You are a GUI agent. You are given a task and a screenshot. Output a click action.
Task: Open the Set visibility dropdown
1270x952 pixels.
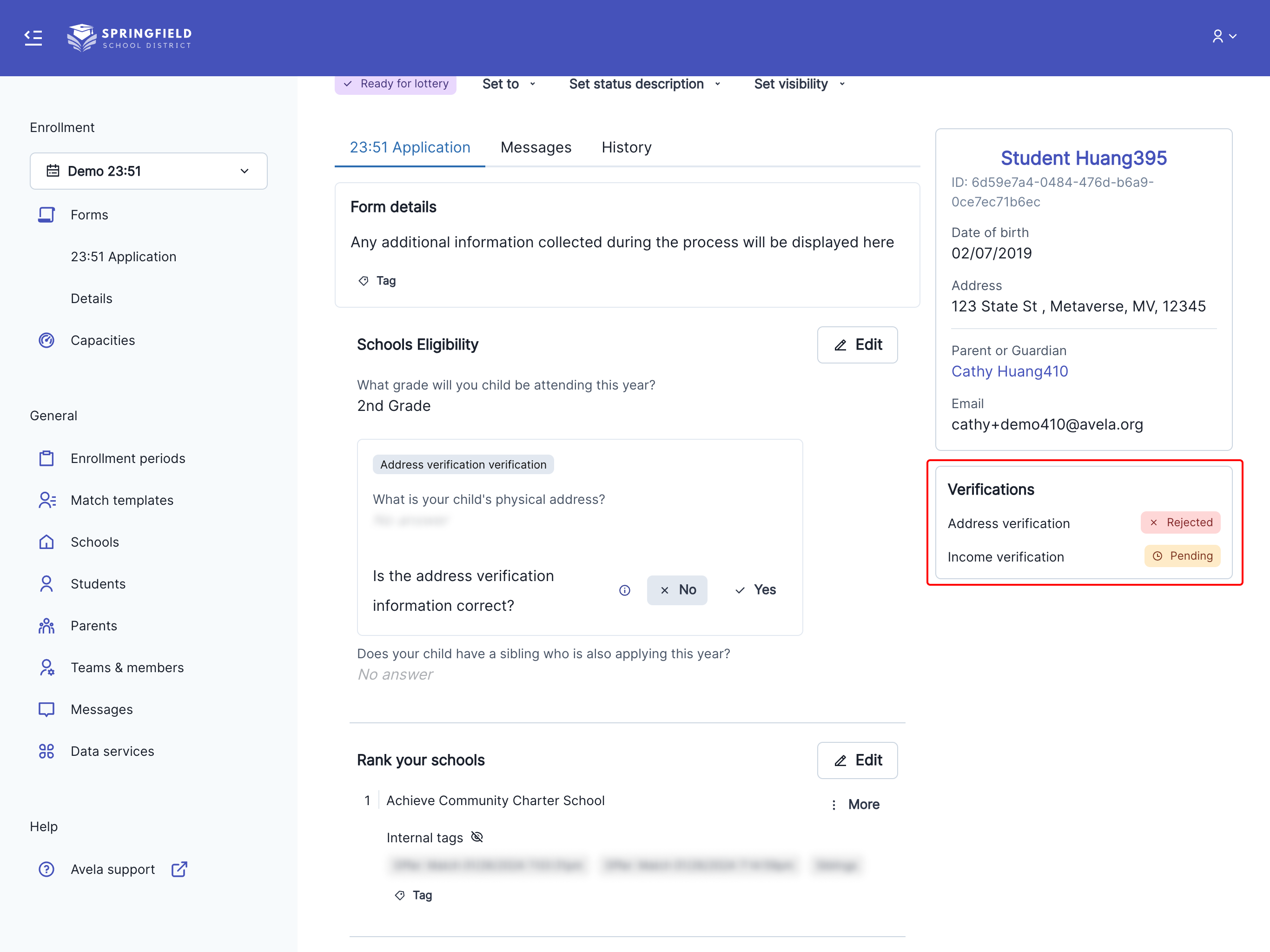coord(799,85)
